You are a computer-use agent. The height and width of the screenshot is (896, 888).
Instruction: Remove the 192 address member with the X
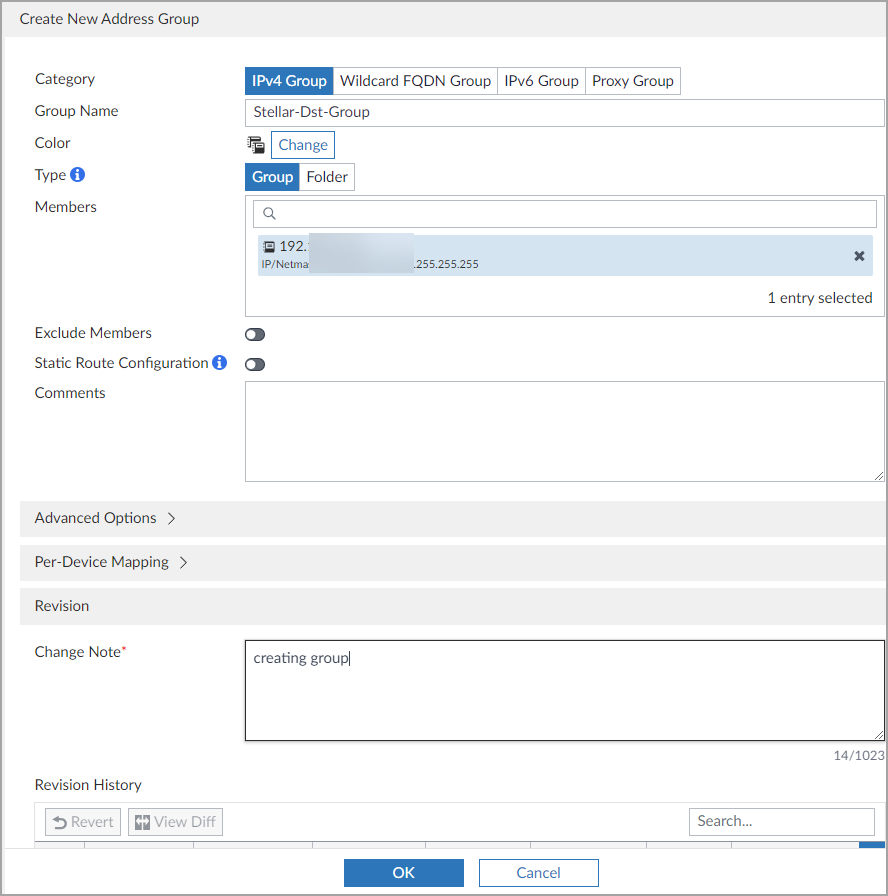coord(859,256)
